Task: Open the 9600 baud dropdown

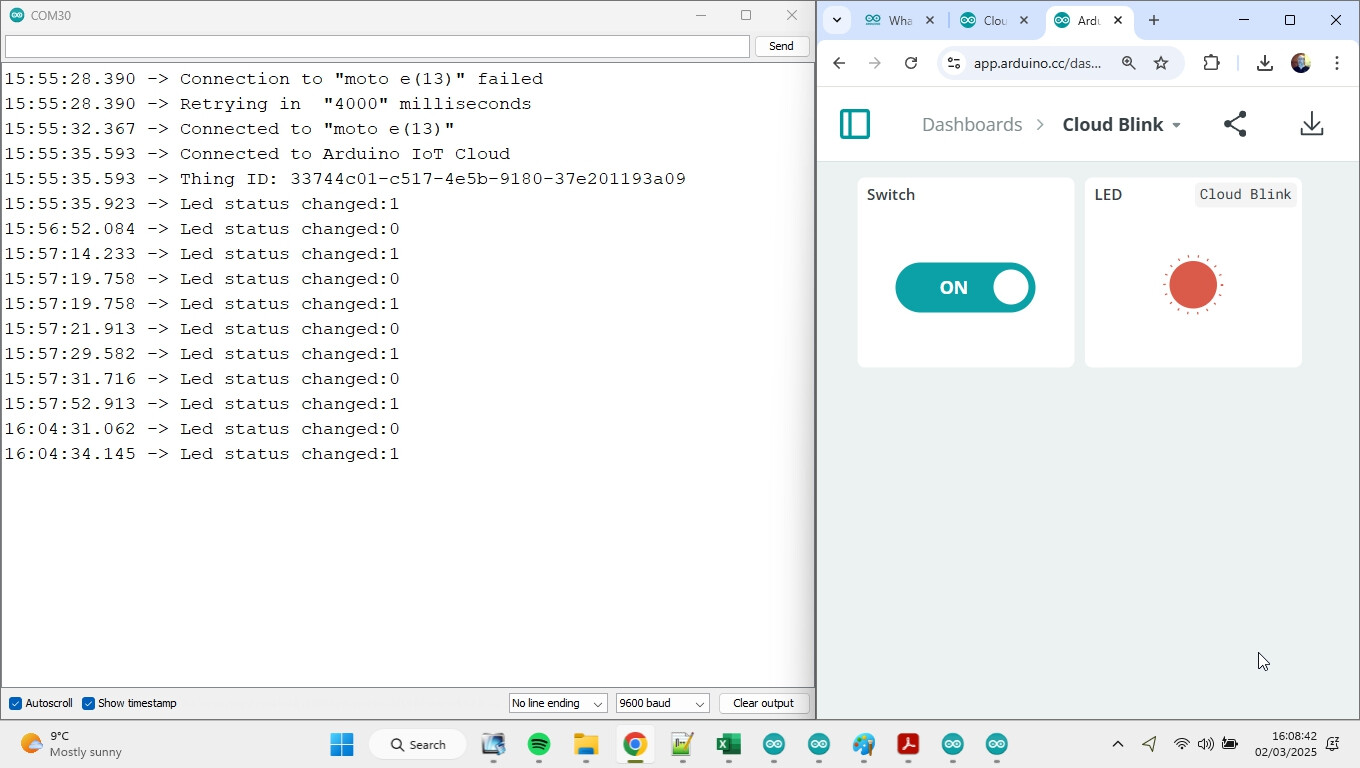Action: 662,703
